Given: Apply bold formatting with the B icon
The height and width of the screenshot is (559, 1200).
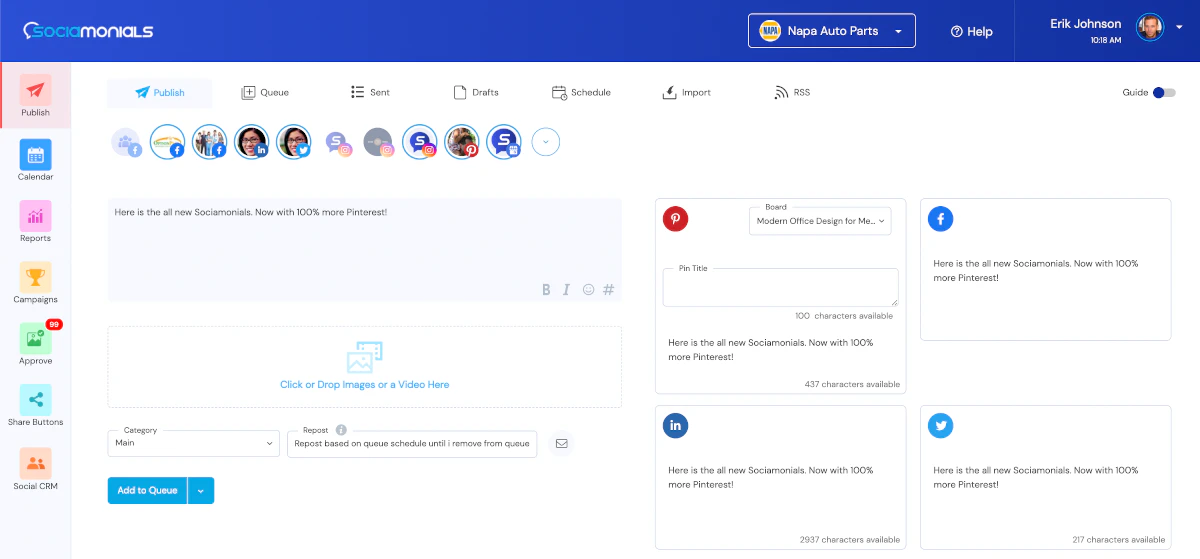Looking at the screenshot, I should [x=546, y=289].
